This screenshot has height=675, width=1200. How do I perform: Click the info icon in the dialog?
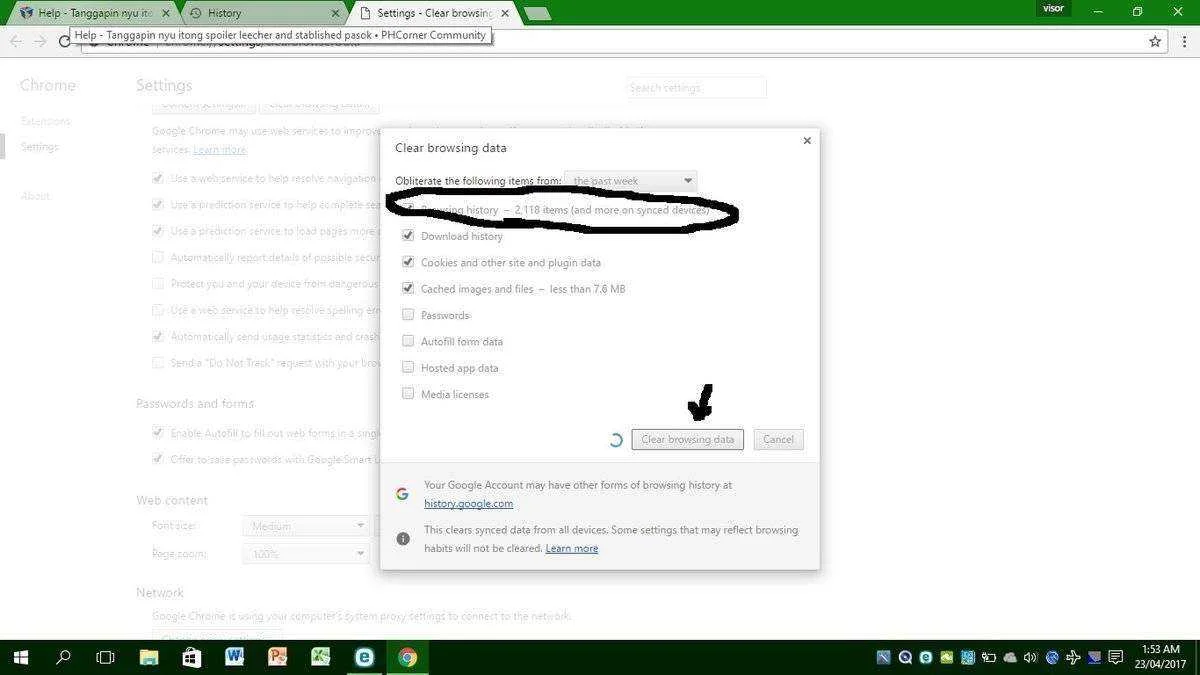click(x=403, y=538)
